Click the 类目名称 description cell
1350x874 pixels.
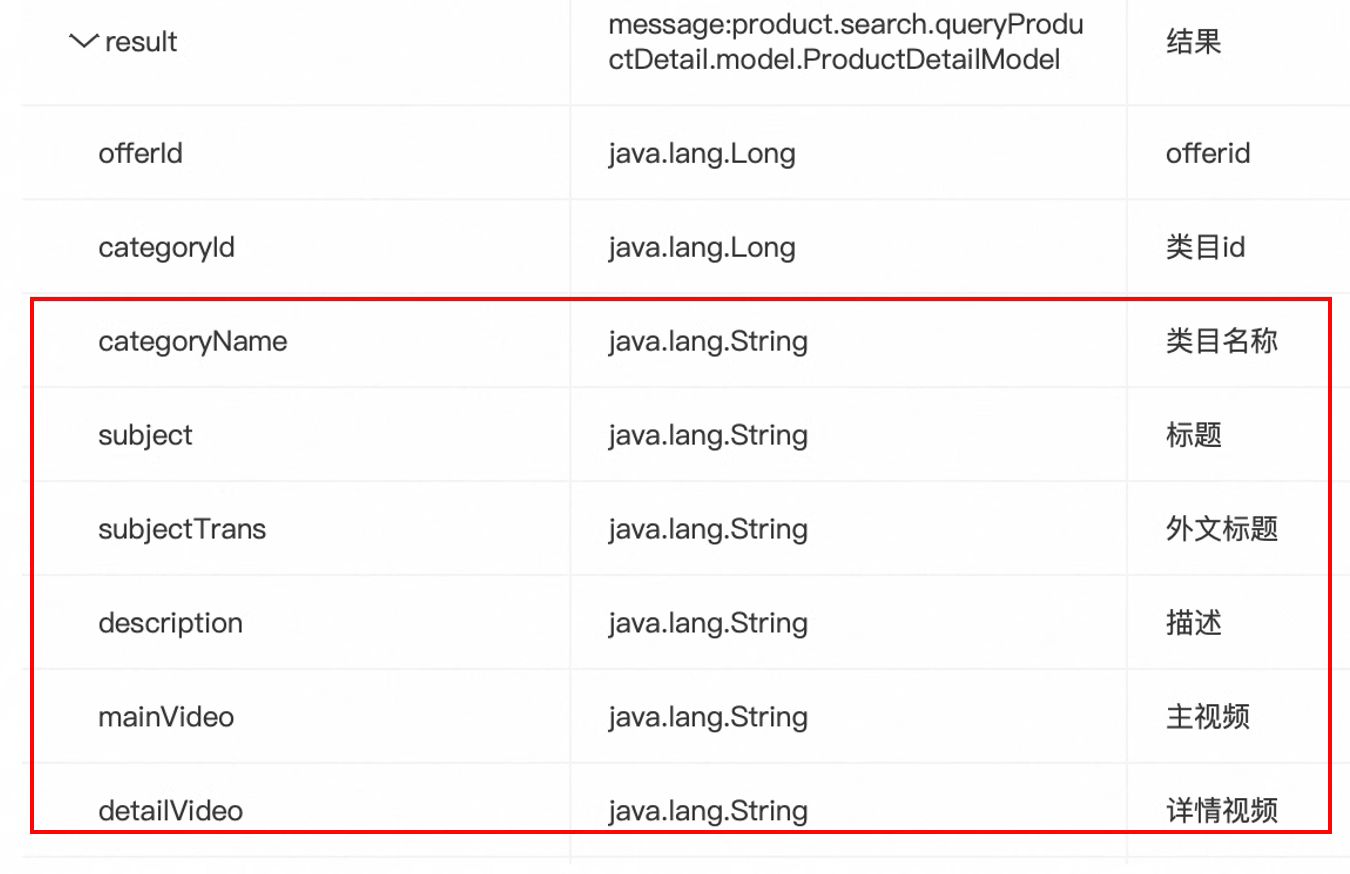(1221, 341)
